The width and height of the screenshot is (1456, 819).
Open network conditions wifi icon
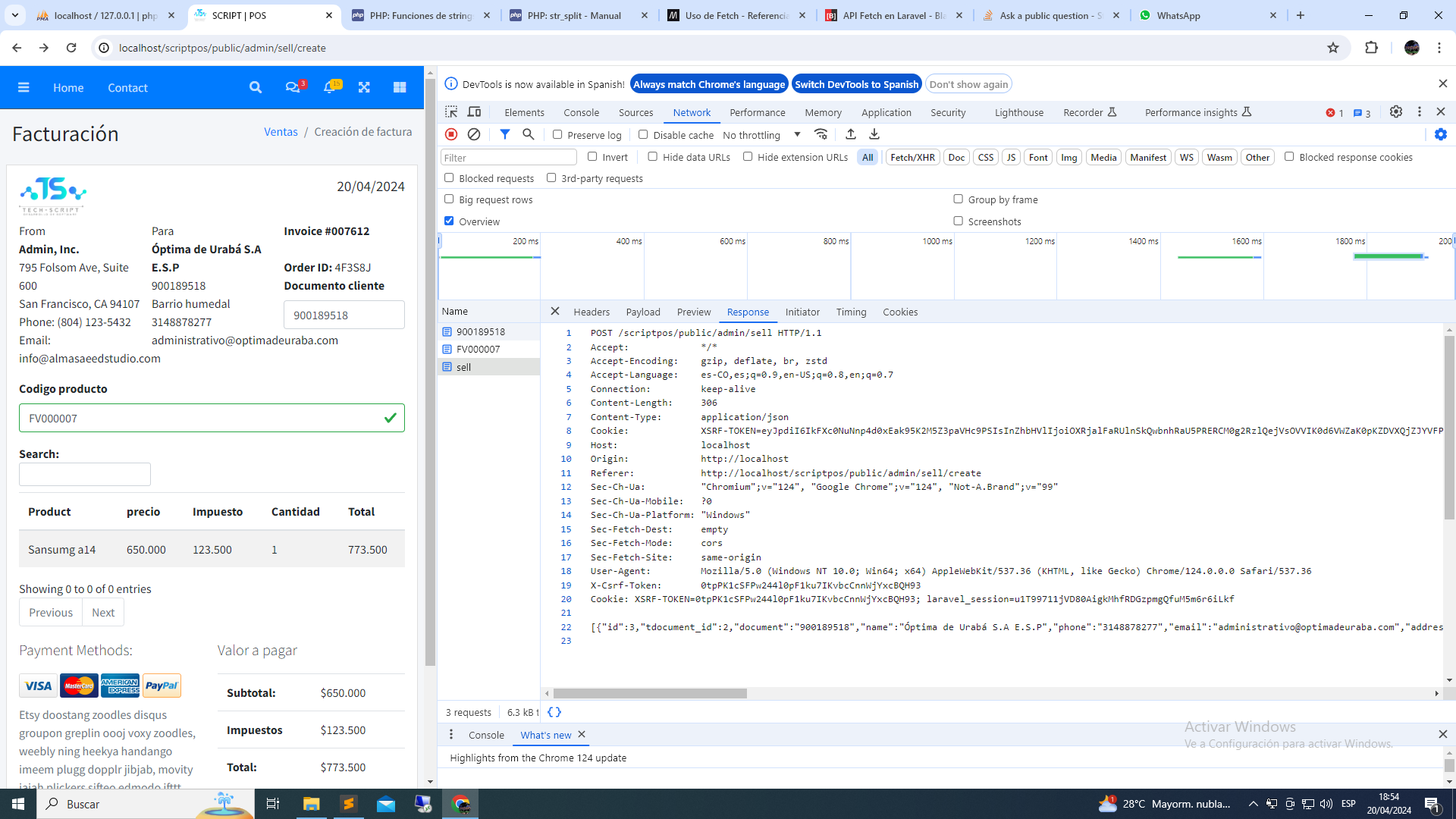(x=821, y=134)
